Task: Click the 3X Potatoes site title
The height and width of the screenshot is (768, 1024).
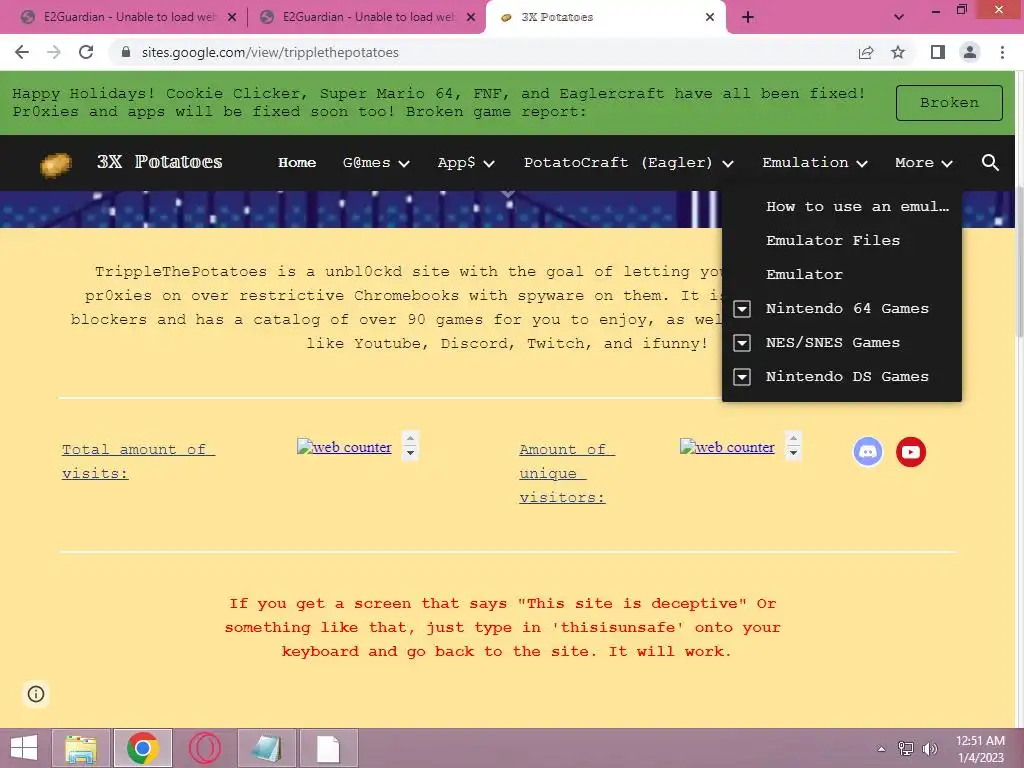Action: coord(160,163)
